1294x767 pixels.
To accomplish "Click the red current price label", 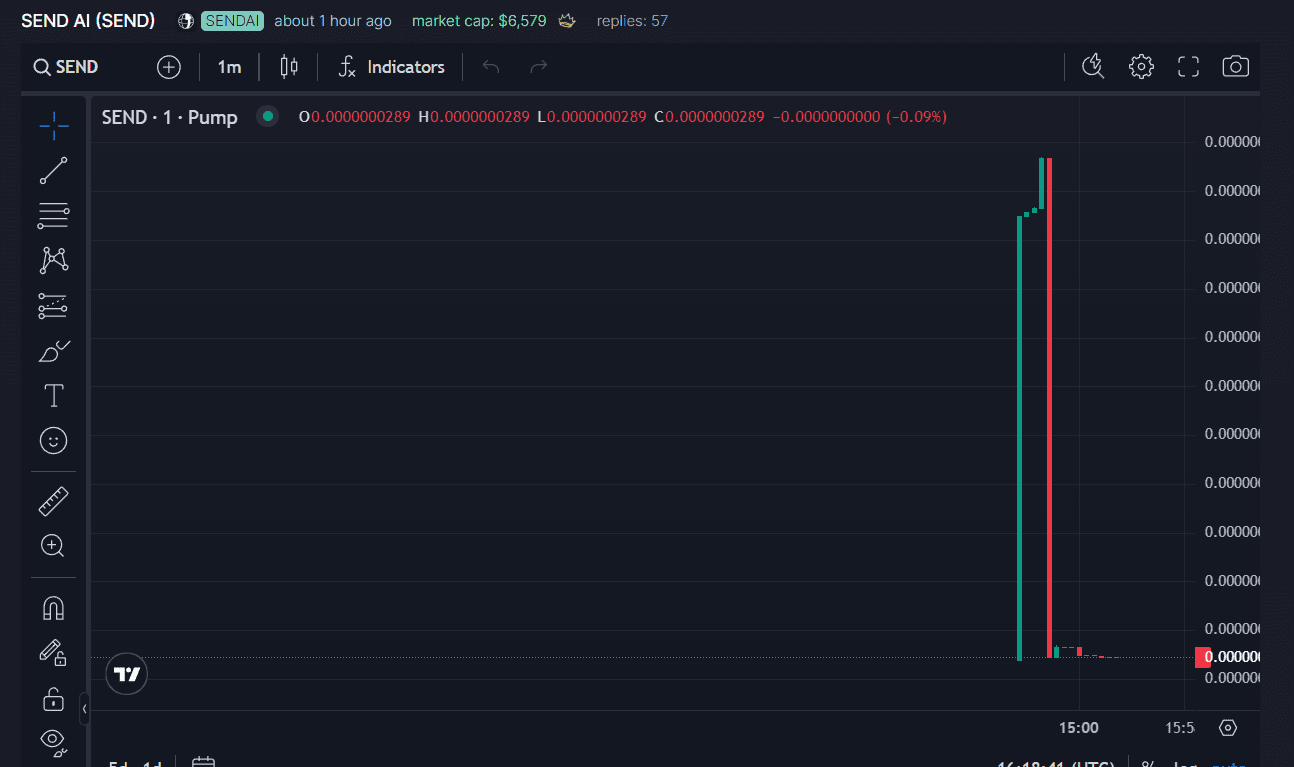I will [1227, 657].
